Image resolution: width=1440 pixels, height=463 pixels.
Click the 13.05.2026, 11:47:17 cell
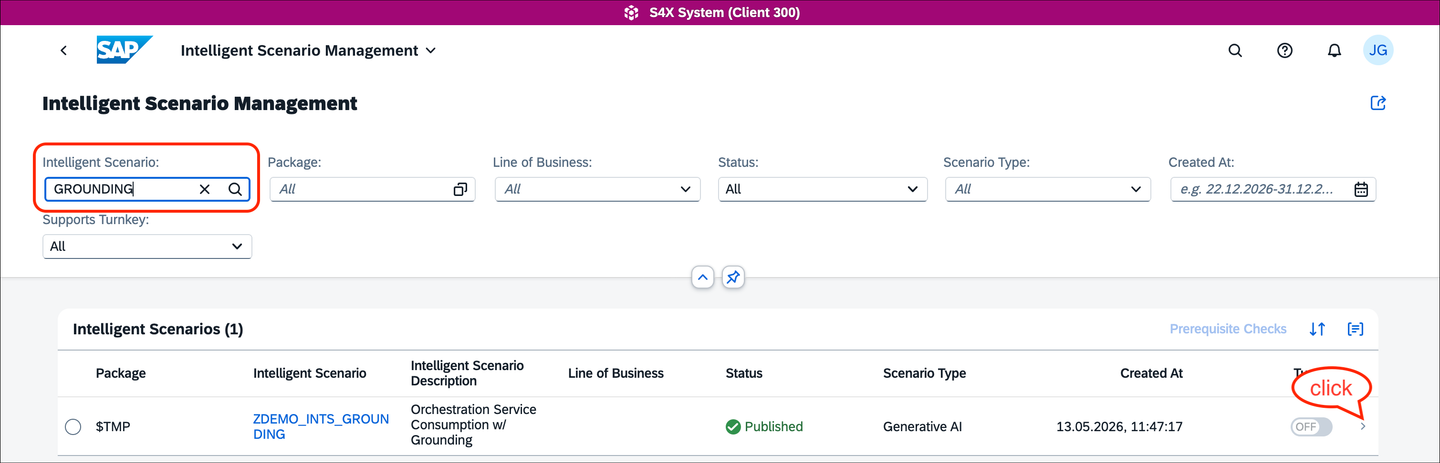point(1120,427)
